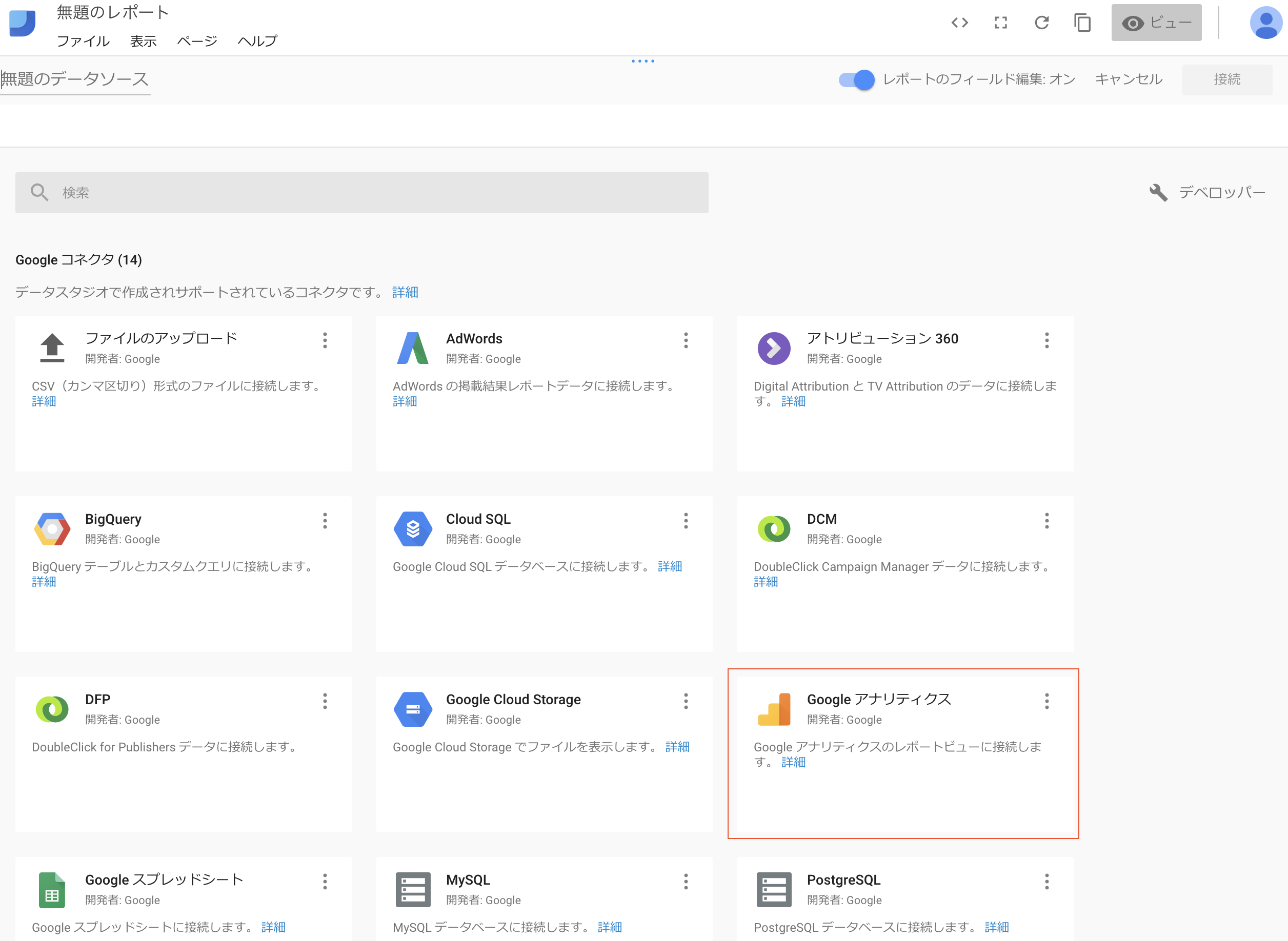Viewport: 1288px width, 941px height.
Task: Select the DFP green icon
Action: (x=52, y=709)
